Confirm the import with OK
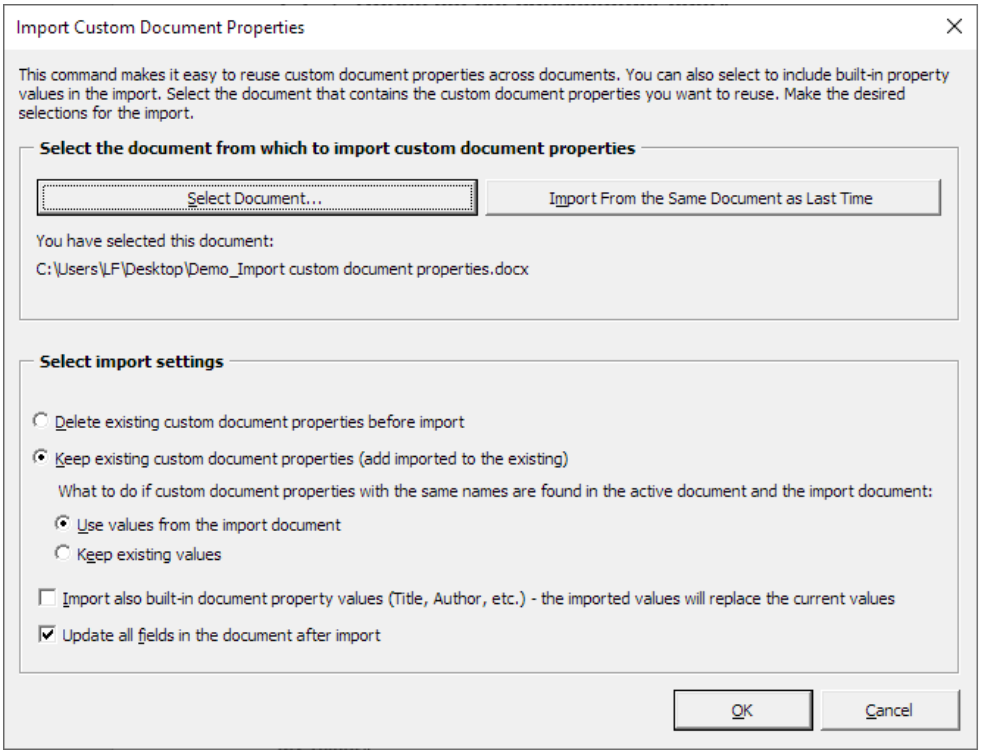The image size is (984, 753). (742, 710)
